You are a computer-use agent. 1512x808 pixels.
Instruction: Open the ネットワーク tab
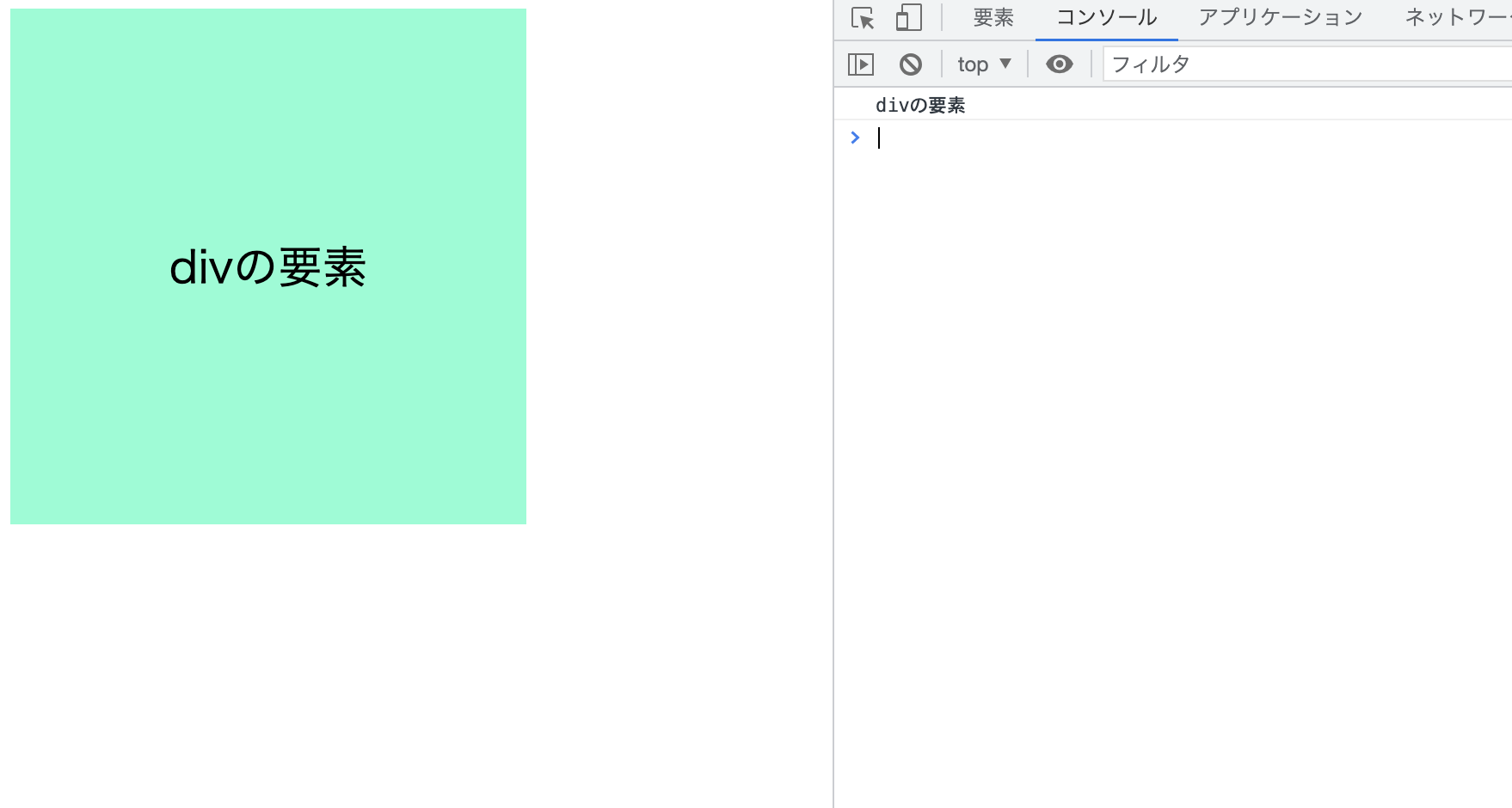(x=1458, y=18)
